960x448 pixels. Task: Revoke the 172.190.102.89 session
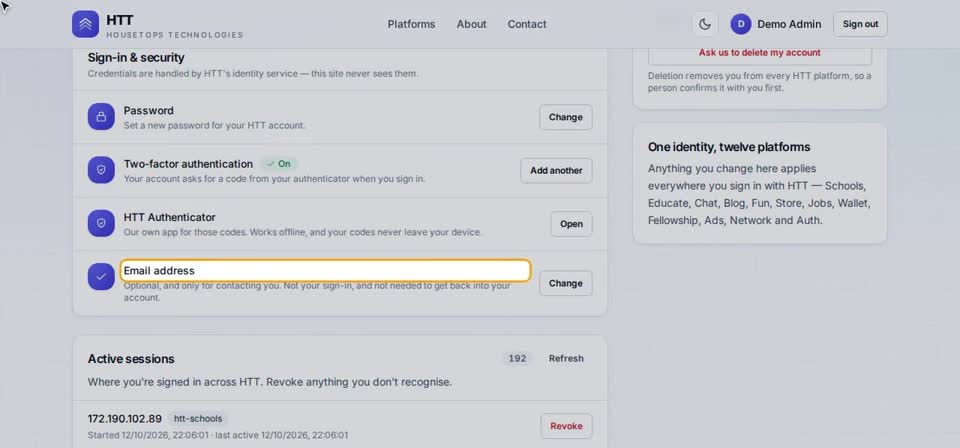(x=566, y=426)
